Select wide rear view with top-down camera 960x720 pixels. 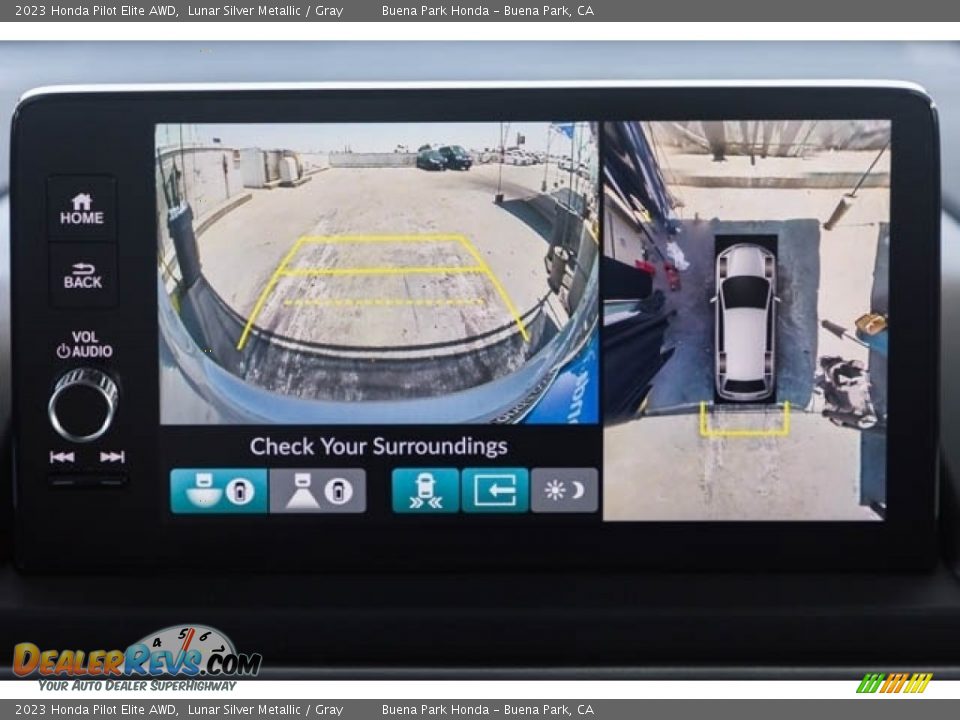click(x=219, y=490)
